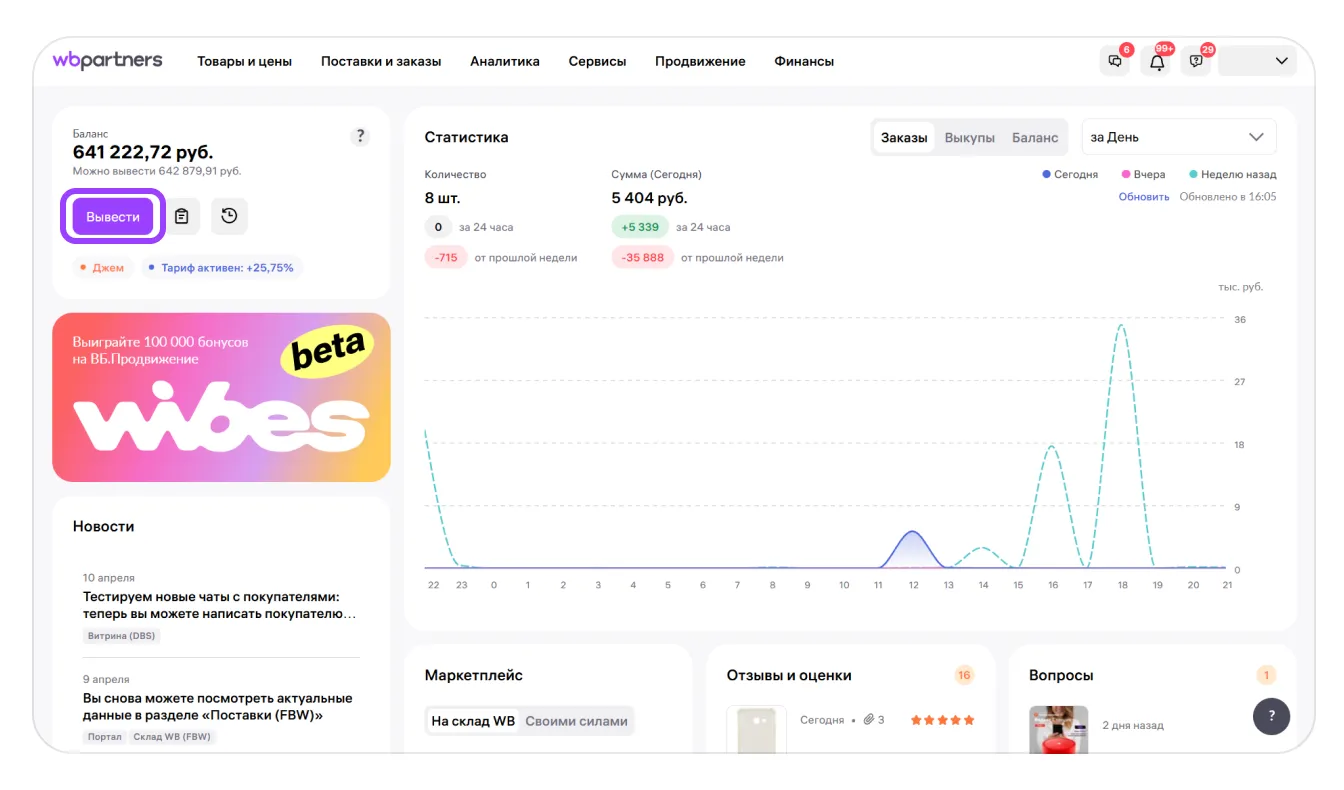Click the Обновить link
This screenshot has width=1344, height=790.
(1143, 197)
